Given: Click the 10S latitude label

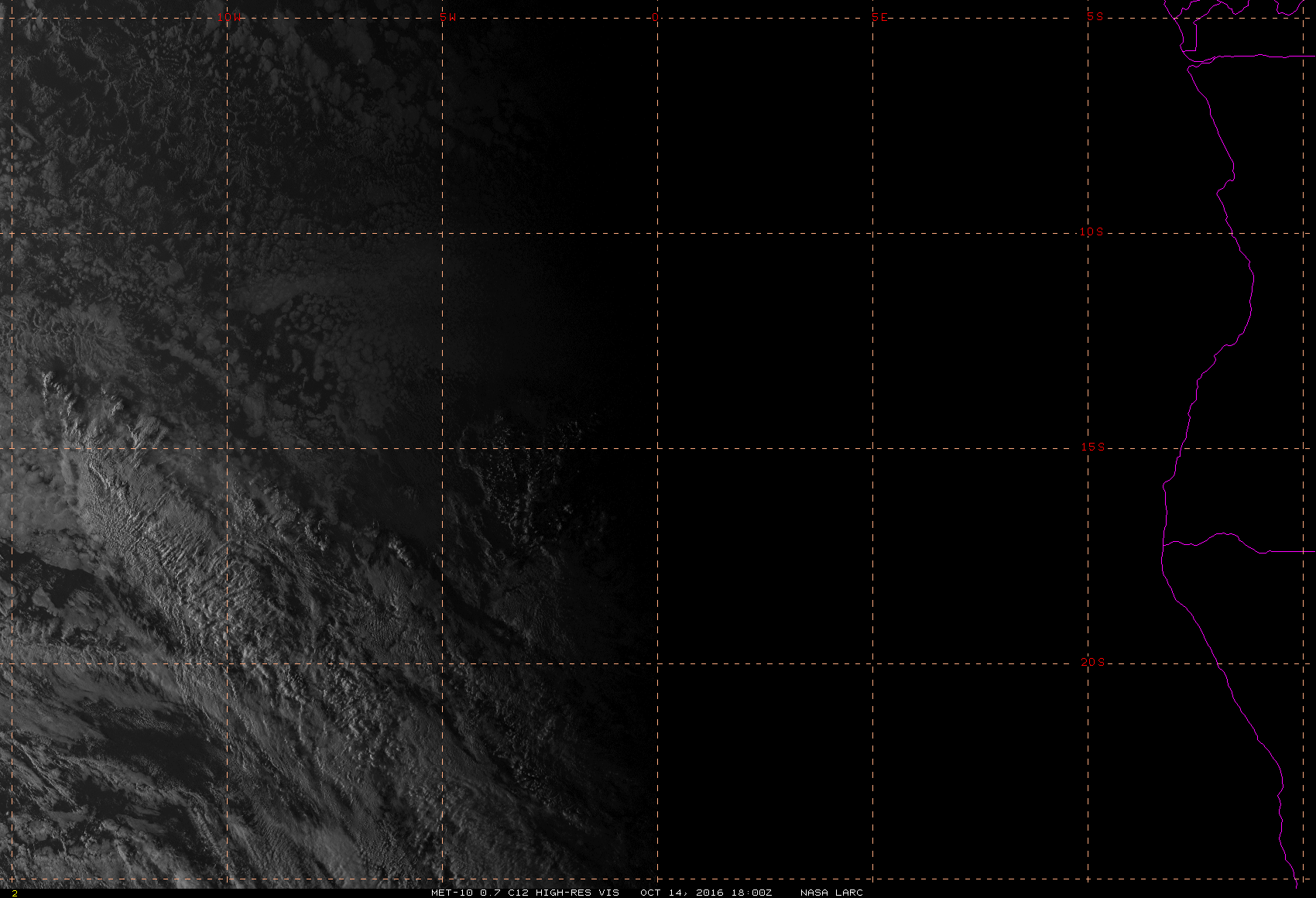Looking at the screenshot, I should (x=1092, y=231).
